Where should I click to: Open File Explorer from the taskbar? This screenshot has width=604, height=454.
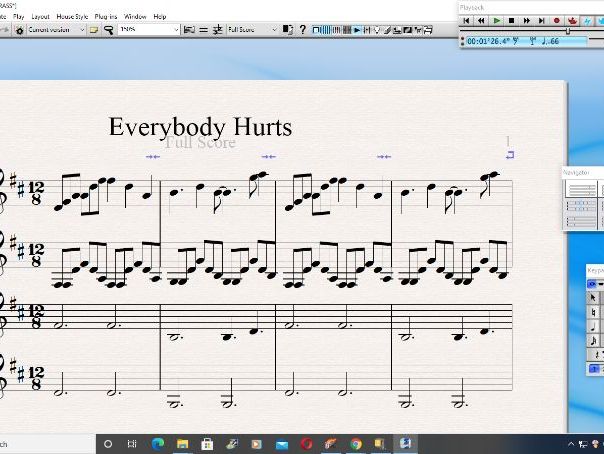(x=183, y=444)
